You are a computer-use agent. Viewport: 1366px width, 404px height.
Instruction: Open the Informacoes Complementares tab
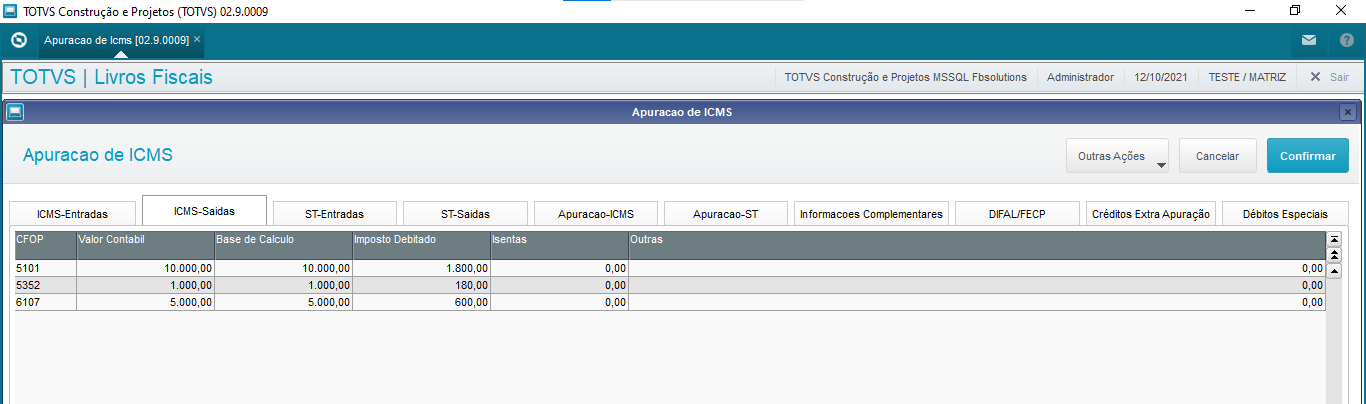871,214
